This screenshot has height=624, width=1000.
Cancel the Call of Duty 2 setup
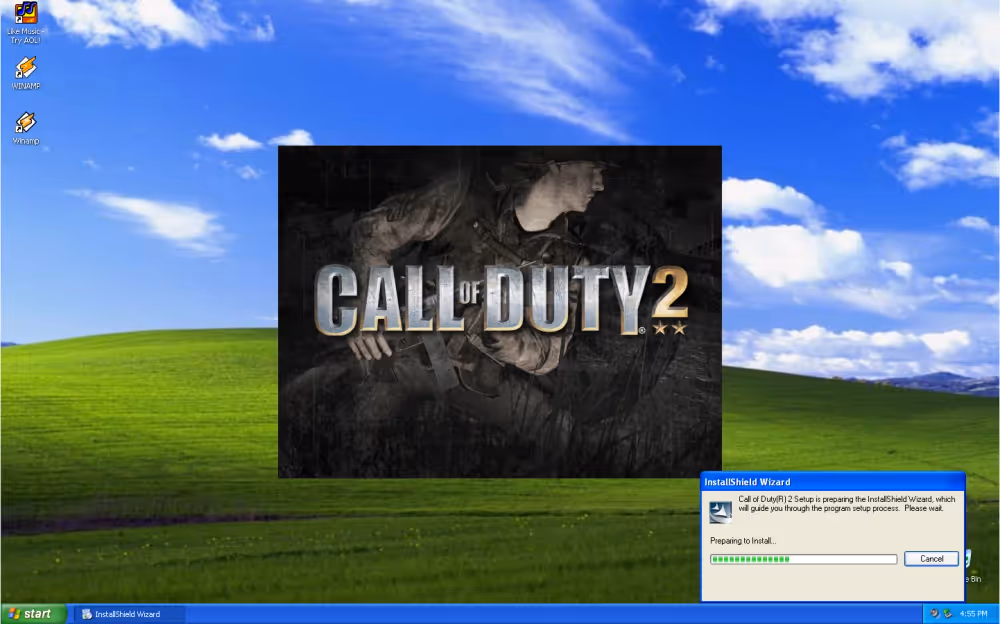(x=931, y=559)
